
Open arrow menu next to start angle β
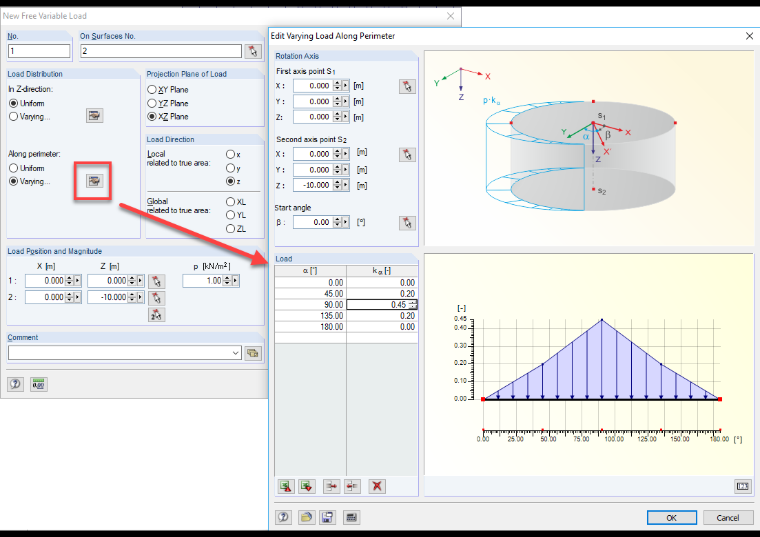click(x=346, y=222)
